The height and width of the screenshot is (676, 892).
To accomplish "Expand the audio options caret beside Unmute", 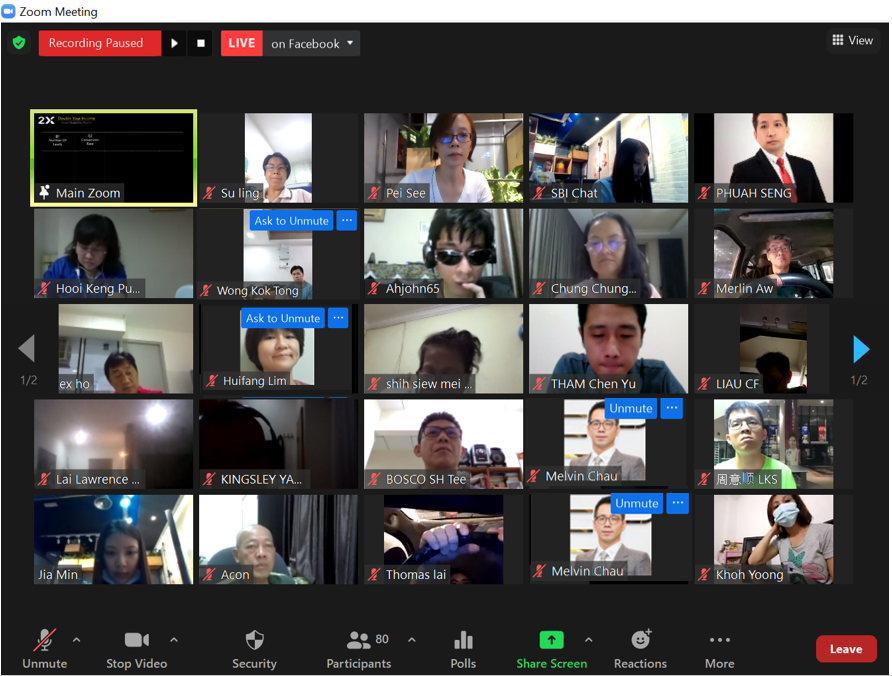I will click(76, 640).
